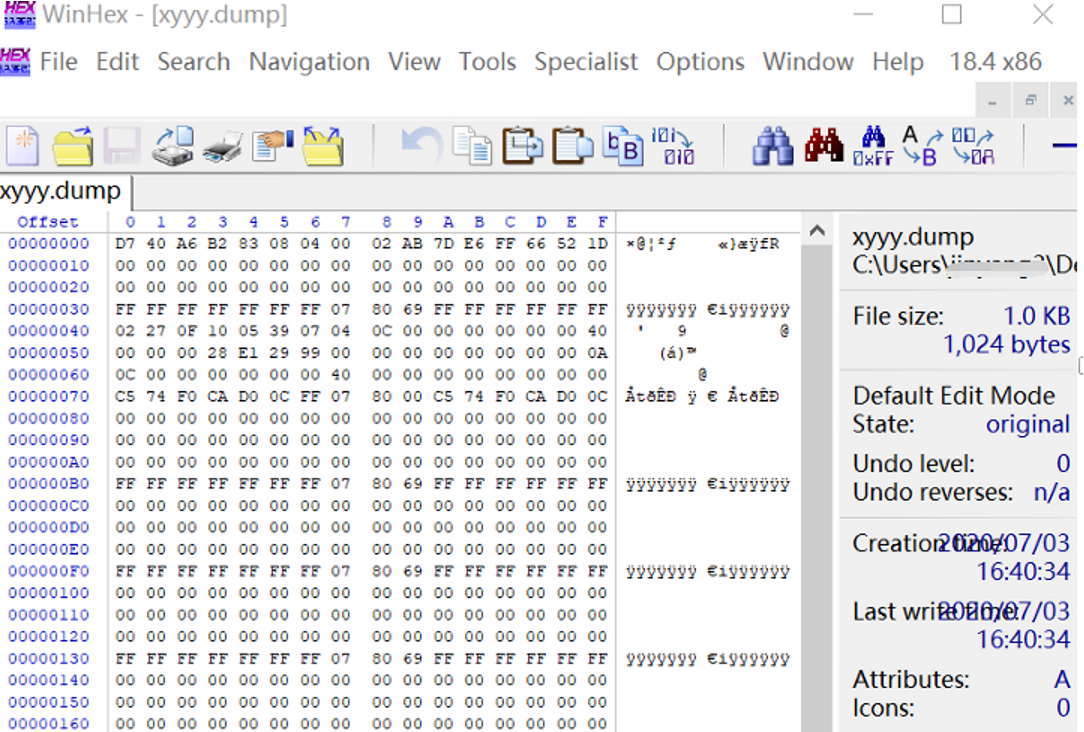Select the xyyy.dump document tab
This screenshot has width=1084, height=732.
[64, 191]
